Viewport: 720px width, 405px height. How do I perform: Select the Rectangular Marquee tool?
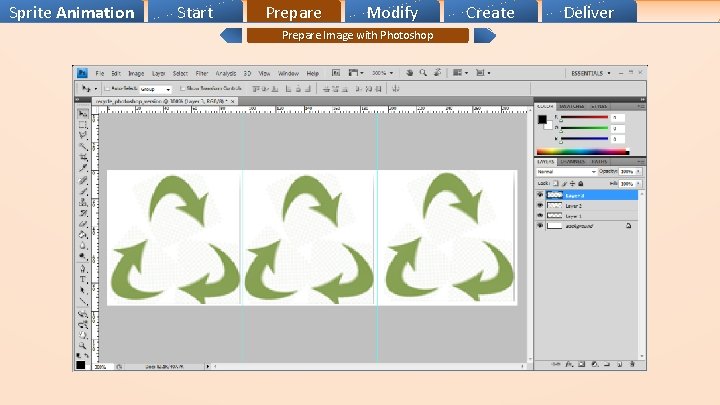click(x=83, y=124)
